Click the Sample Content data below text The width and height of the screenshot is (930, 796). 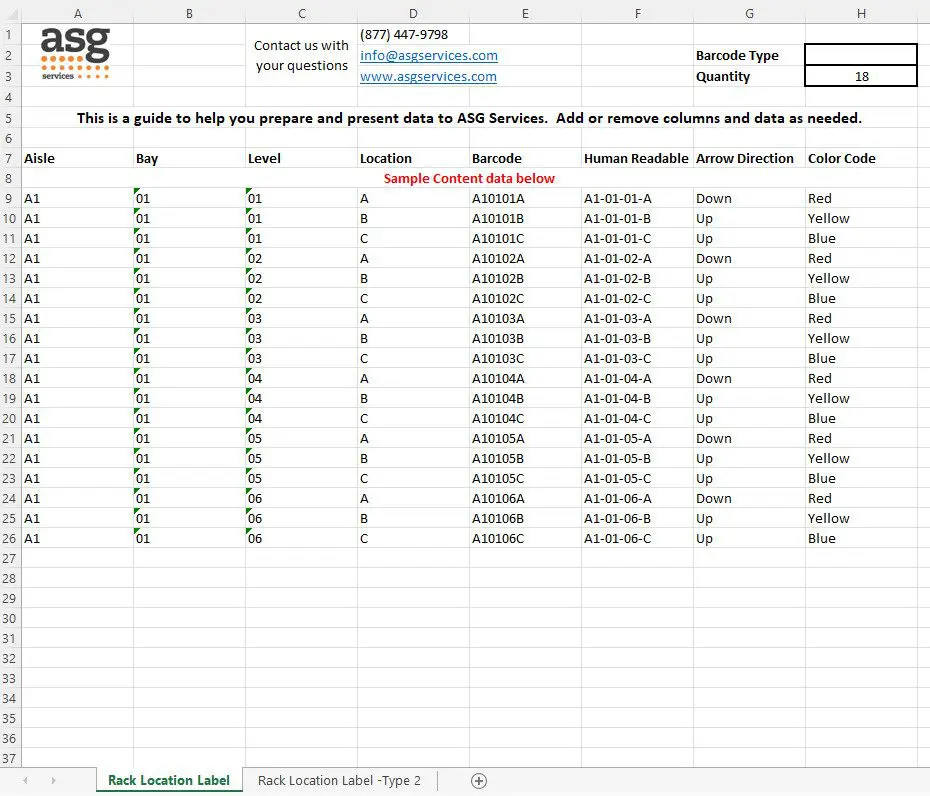point(470,178)
